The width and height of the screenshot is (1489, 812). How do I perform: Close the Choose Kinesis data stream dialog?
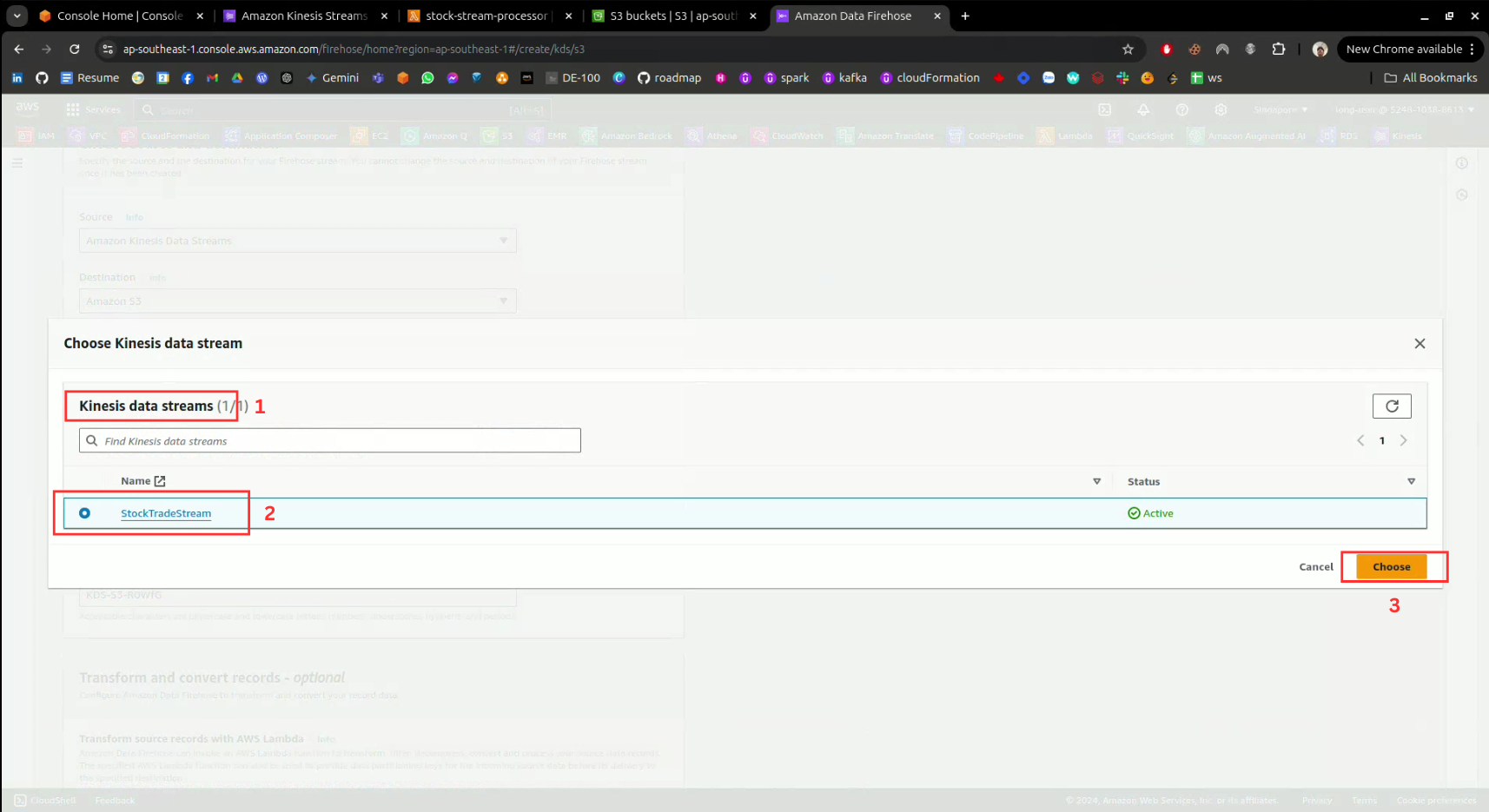1420,344
